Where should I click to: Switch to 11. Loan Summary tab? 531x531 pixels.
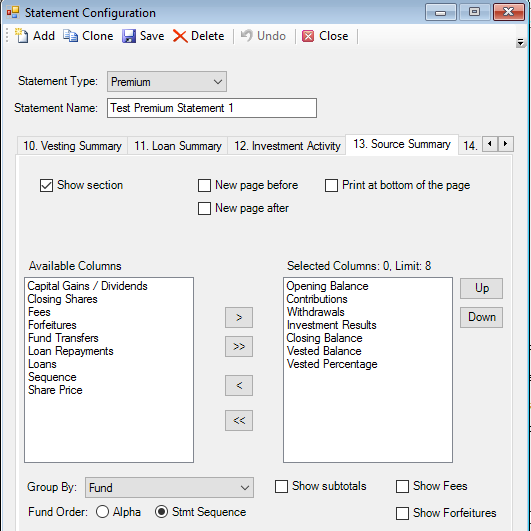pyautogui.click(x=178, y=146)
